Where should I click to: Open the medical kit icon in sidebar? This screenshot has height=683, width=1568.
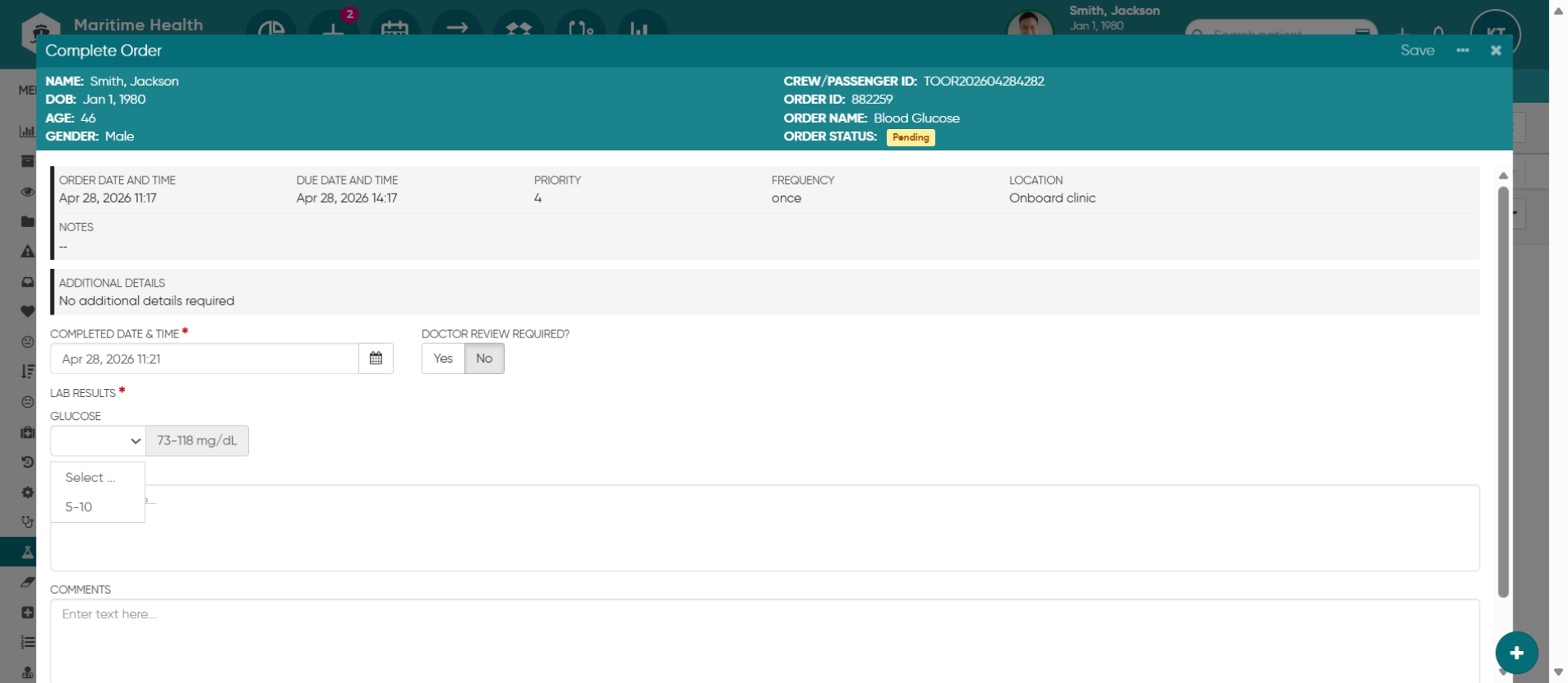28,432
